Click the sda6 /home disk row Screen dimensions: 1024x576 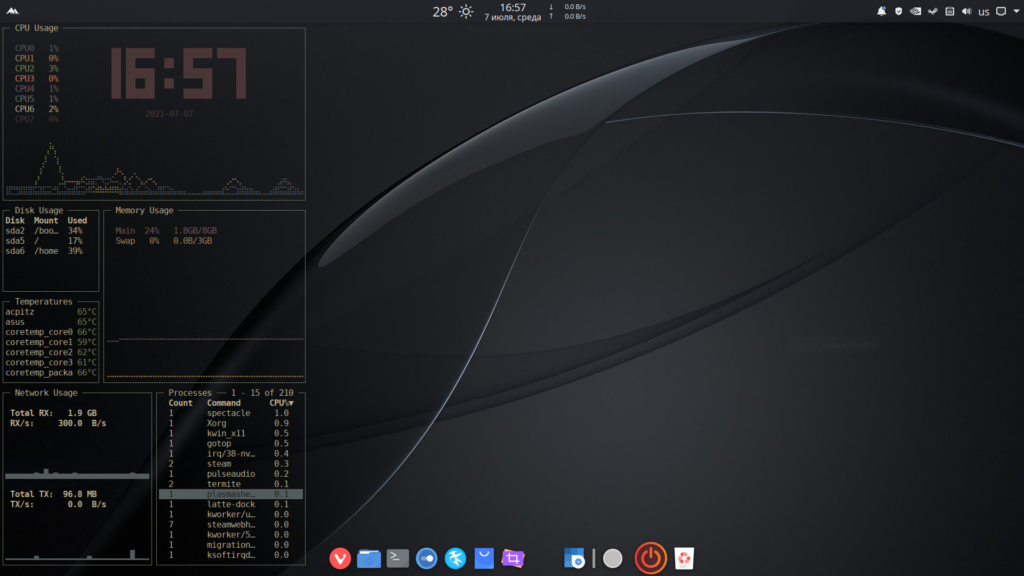[44, 251]
